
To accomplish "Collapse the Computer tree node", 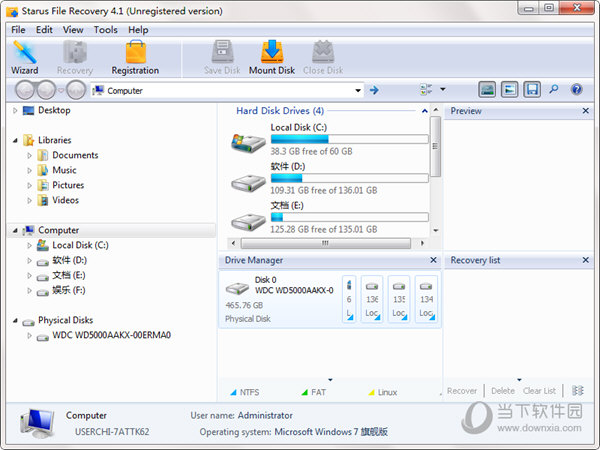I will click(x=15, y=230).
